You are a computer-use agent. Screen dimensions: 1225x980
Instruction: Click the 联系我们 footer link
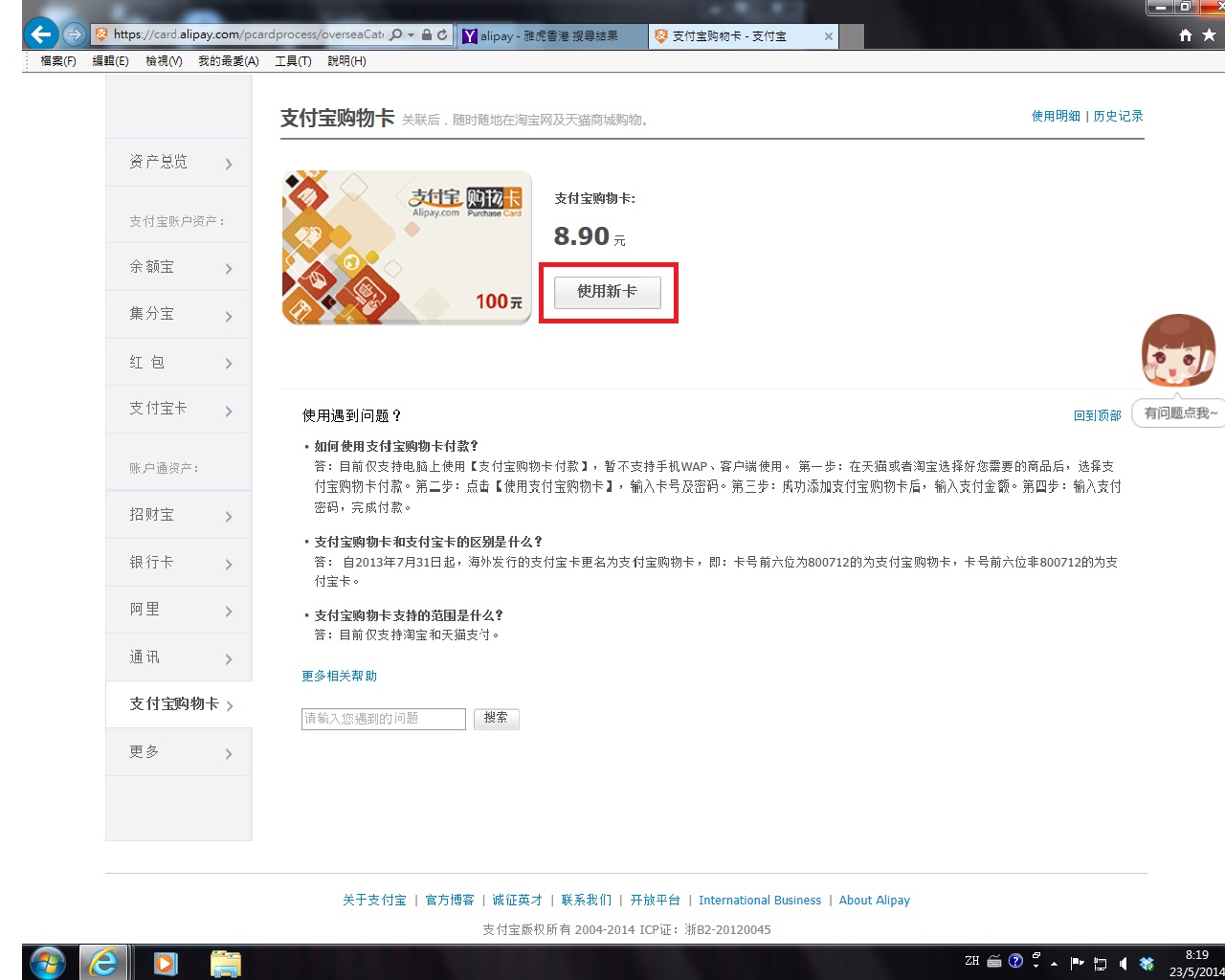tap(587, 900)
